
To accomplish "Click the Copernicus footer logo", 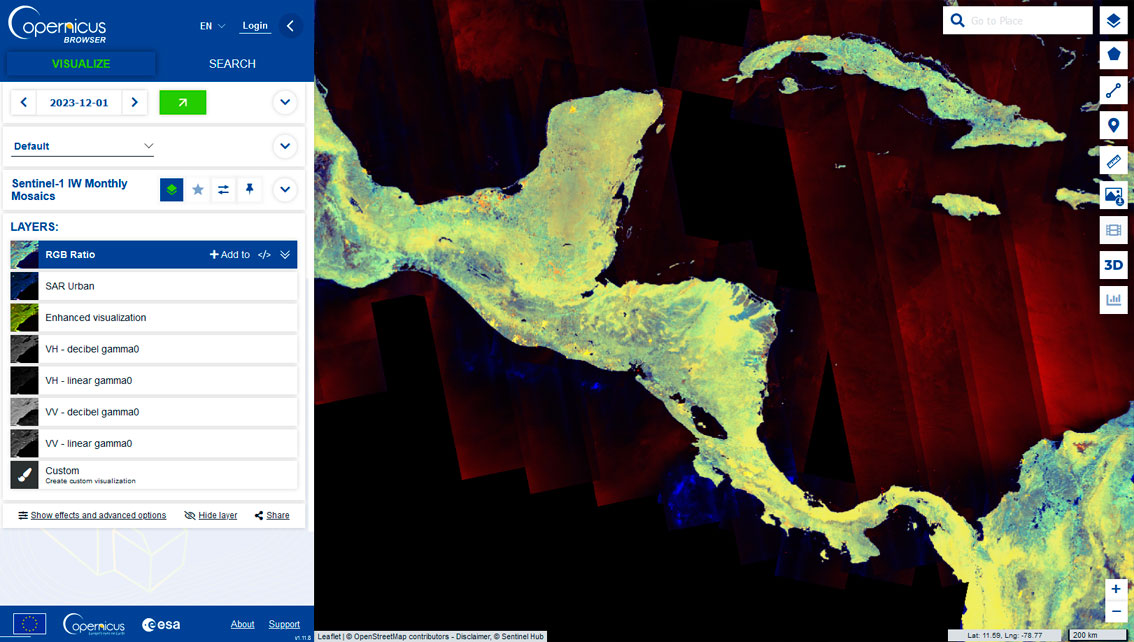I will click(94, 624).
